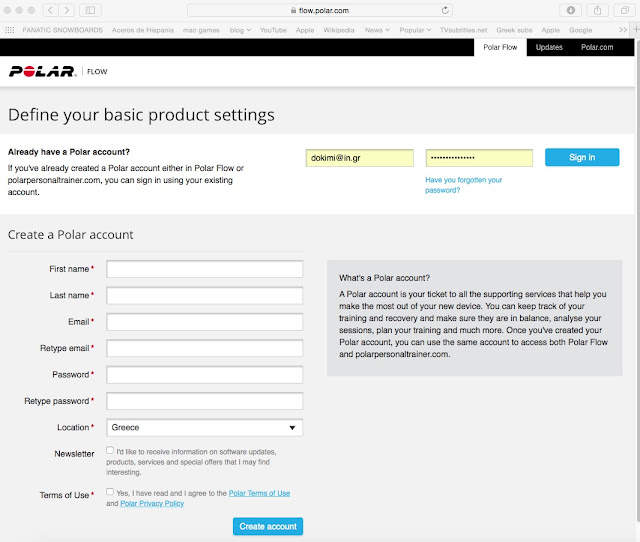The image size is (640, 542).
Task: Click the Polar Flow logo
Action: coord(58,71)
